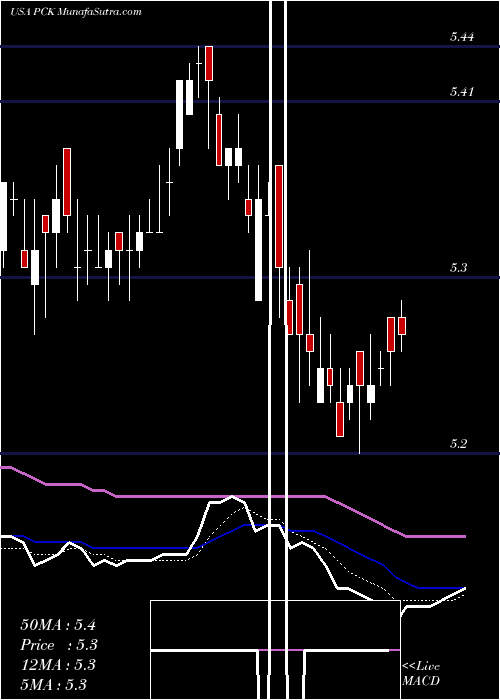Click the 5.2 price axis label
The width and height of the screenshot is (500, 700).
coord(458,443)
